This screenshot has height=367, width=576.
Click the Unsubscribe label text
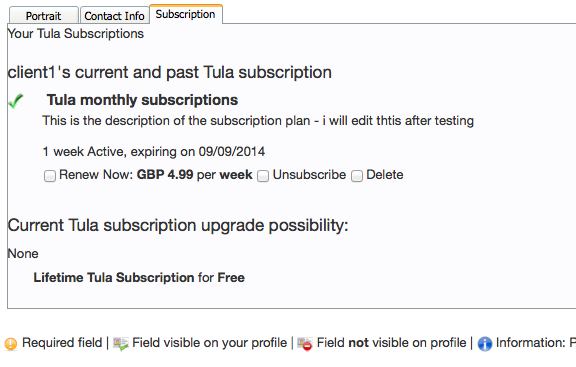309,174
